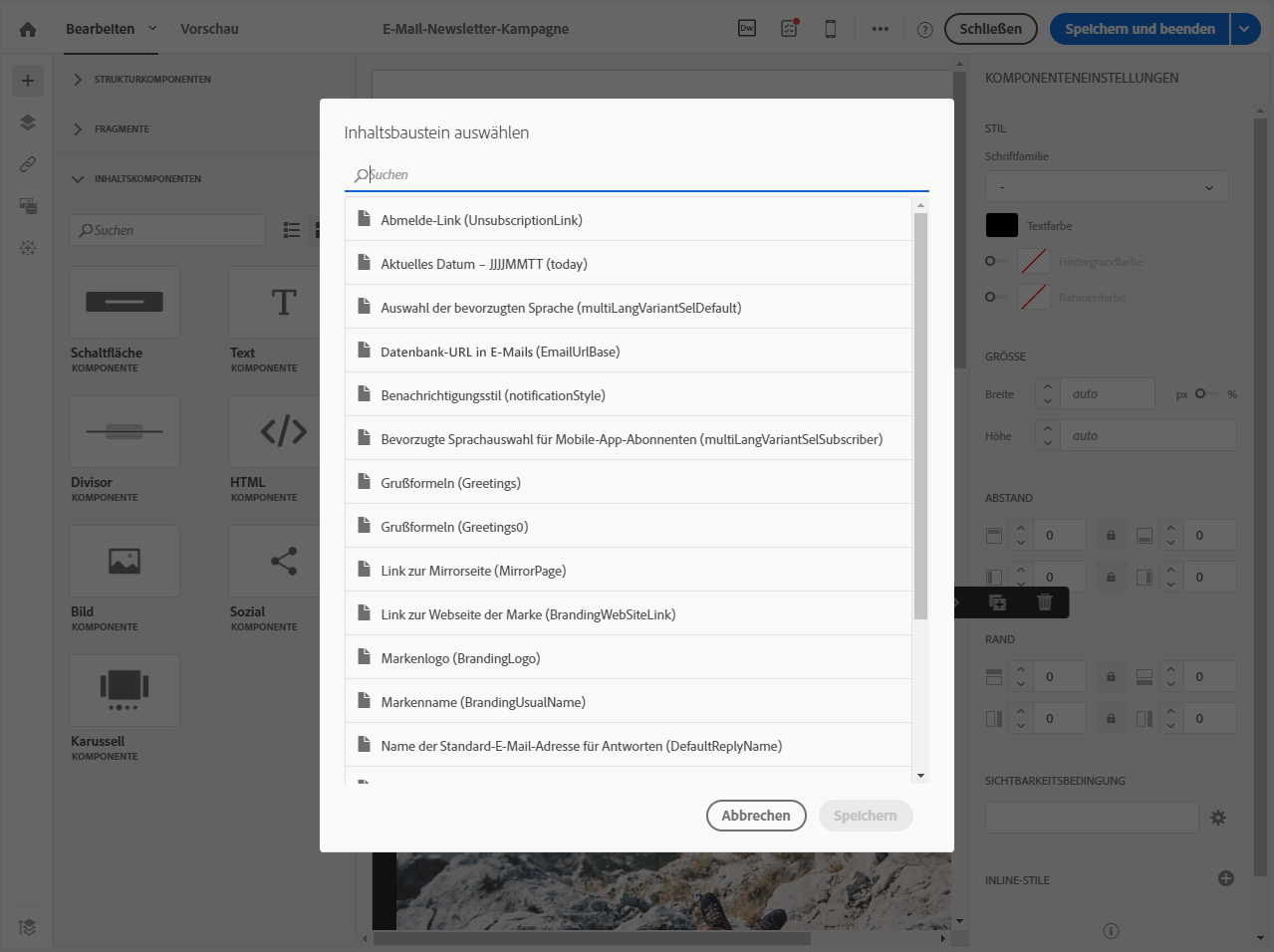Open the help question mark icon
The height and width of the screenshot is (952, 1274).
(x=924, y=30)
